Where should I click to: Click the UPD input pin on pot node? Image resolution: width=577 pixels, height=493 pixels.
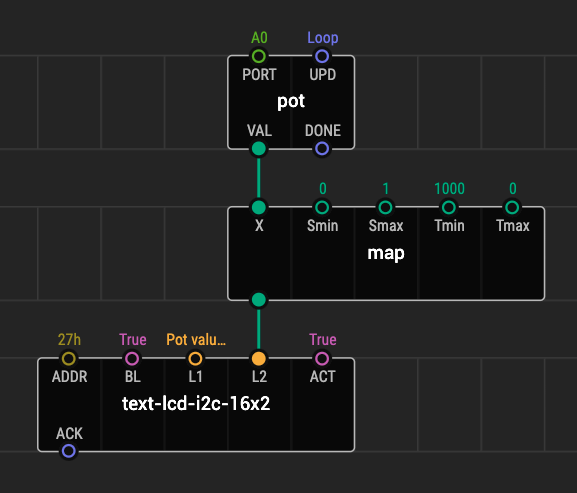pos(322,56)
